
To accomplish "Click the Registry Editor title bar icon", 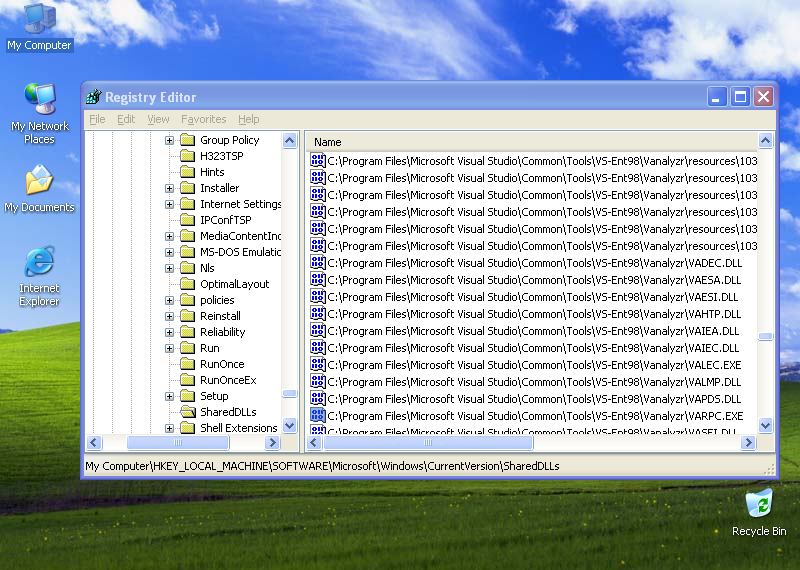I will [x=94, y=97].
